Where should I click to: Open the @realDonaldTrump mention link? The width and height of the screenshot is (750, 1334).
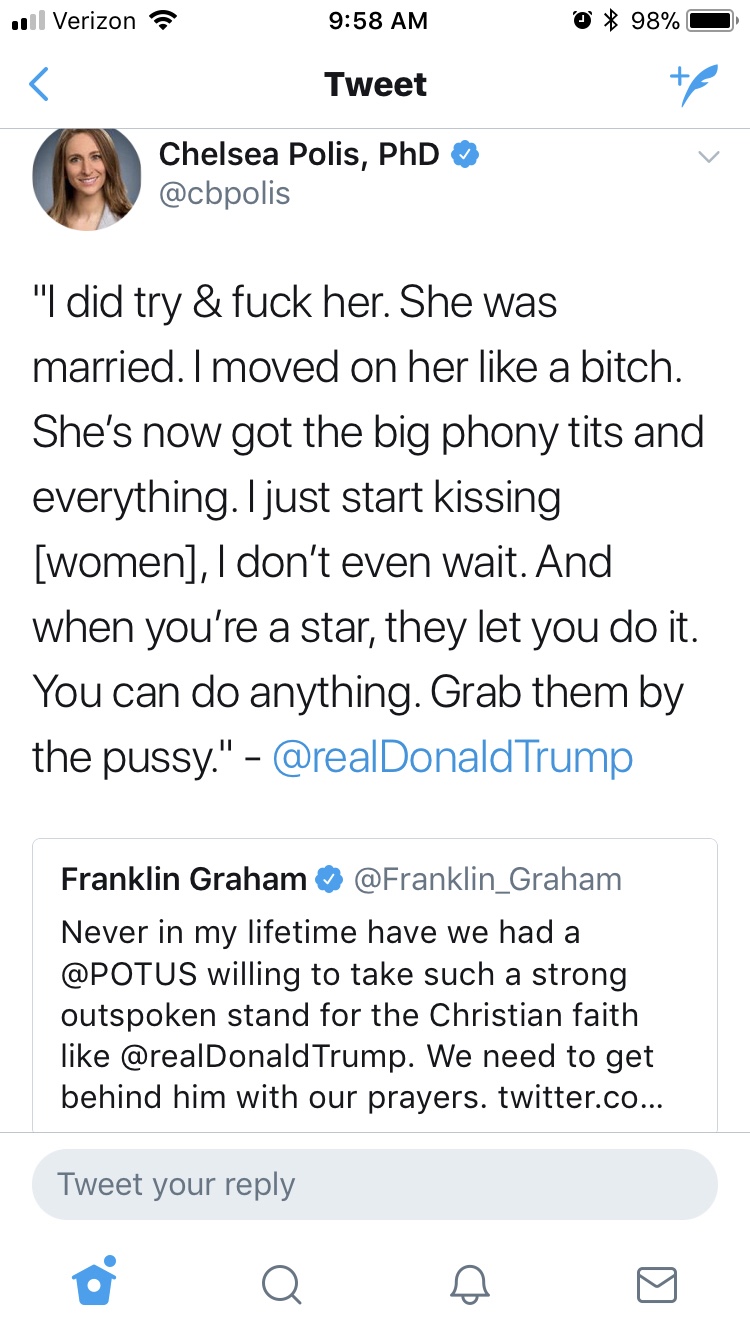[452, 757]
